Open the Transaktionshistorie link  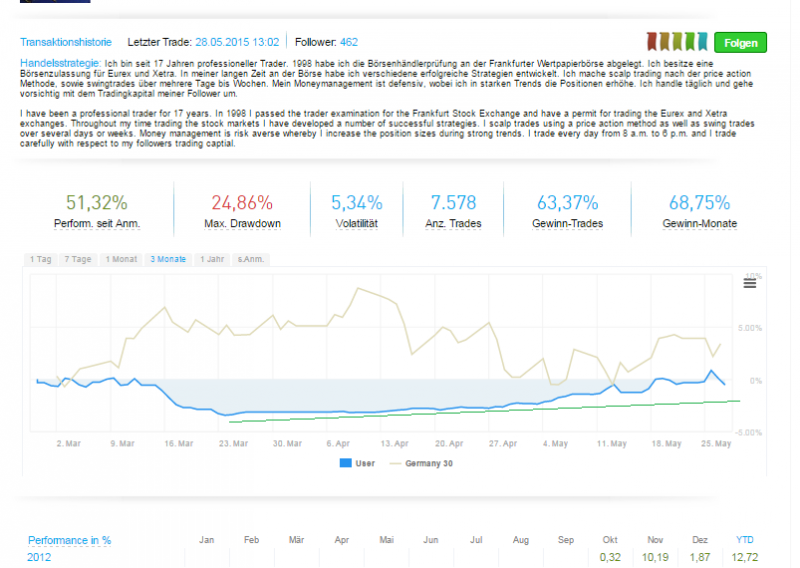[x=66, y=42]
